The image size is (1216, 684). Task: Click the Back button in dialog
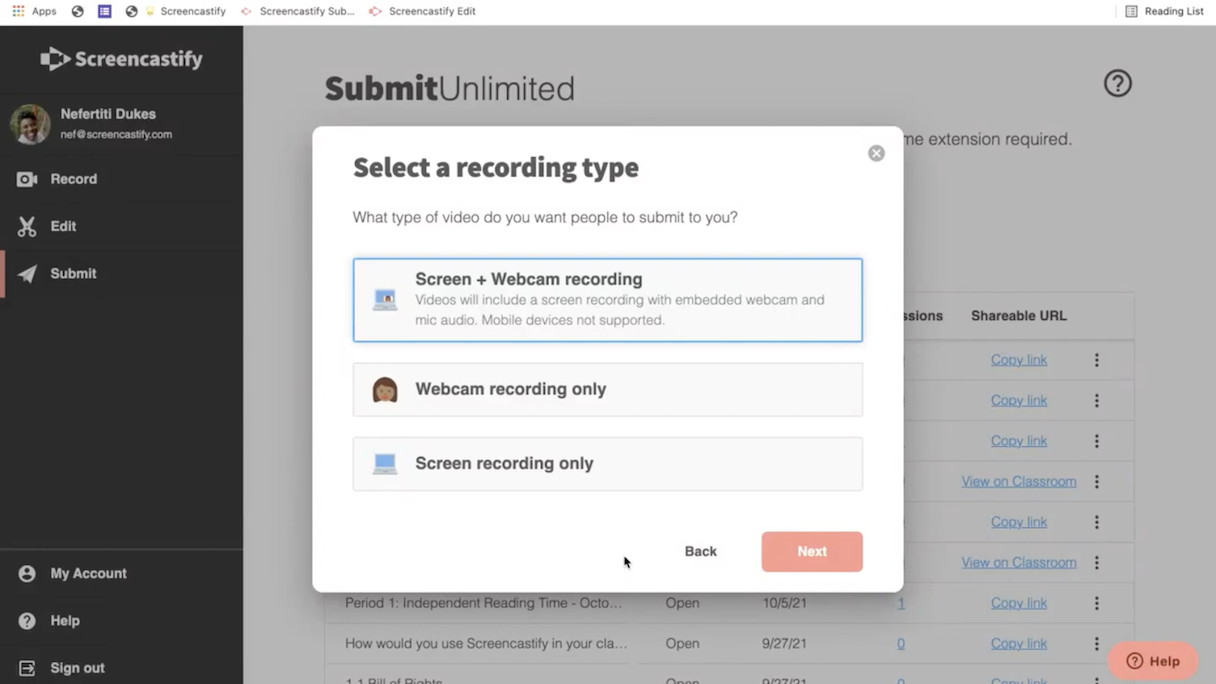tap(700, 552)
